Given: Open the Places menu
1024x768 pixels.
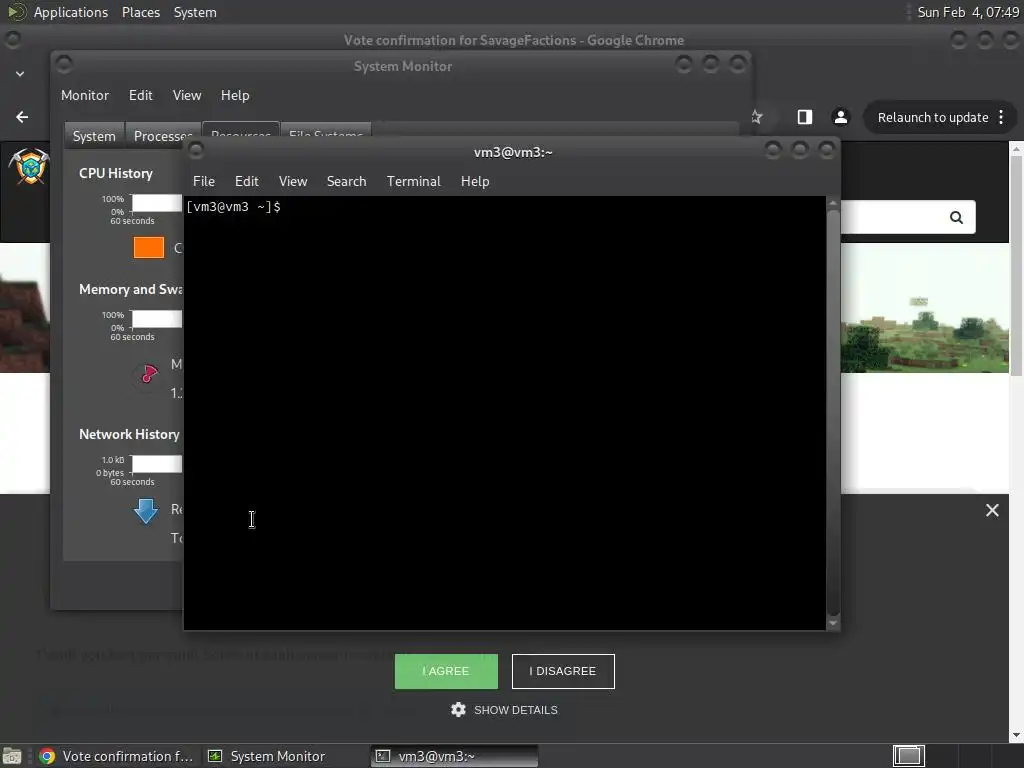Looking at the screenshot, I should click(x=140, y=12).
